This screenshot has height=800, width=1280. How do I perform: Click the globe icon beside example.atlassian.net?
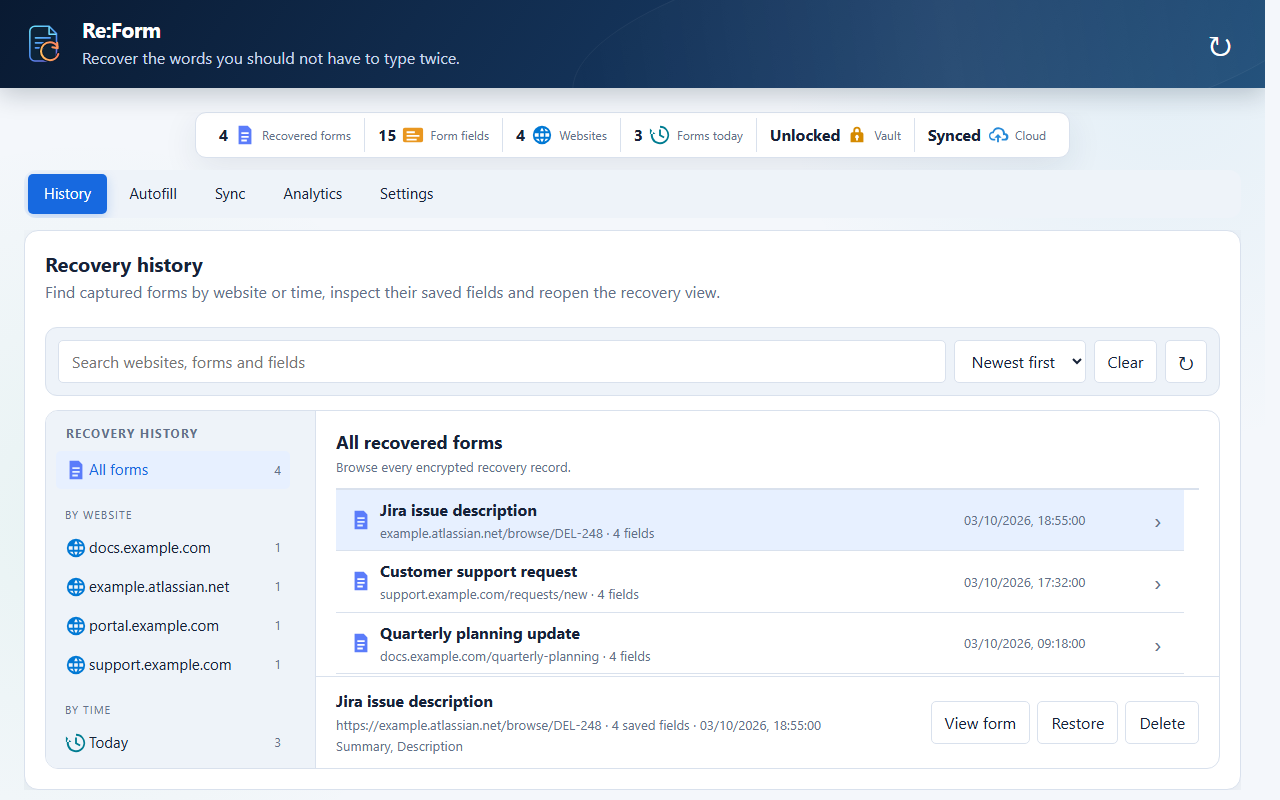(x=76, y=587)
